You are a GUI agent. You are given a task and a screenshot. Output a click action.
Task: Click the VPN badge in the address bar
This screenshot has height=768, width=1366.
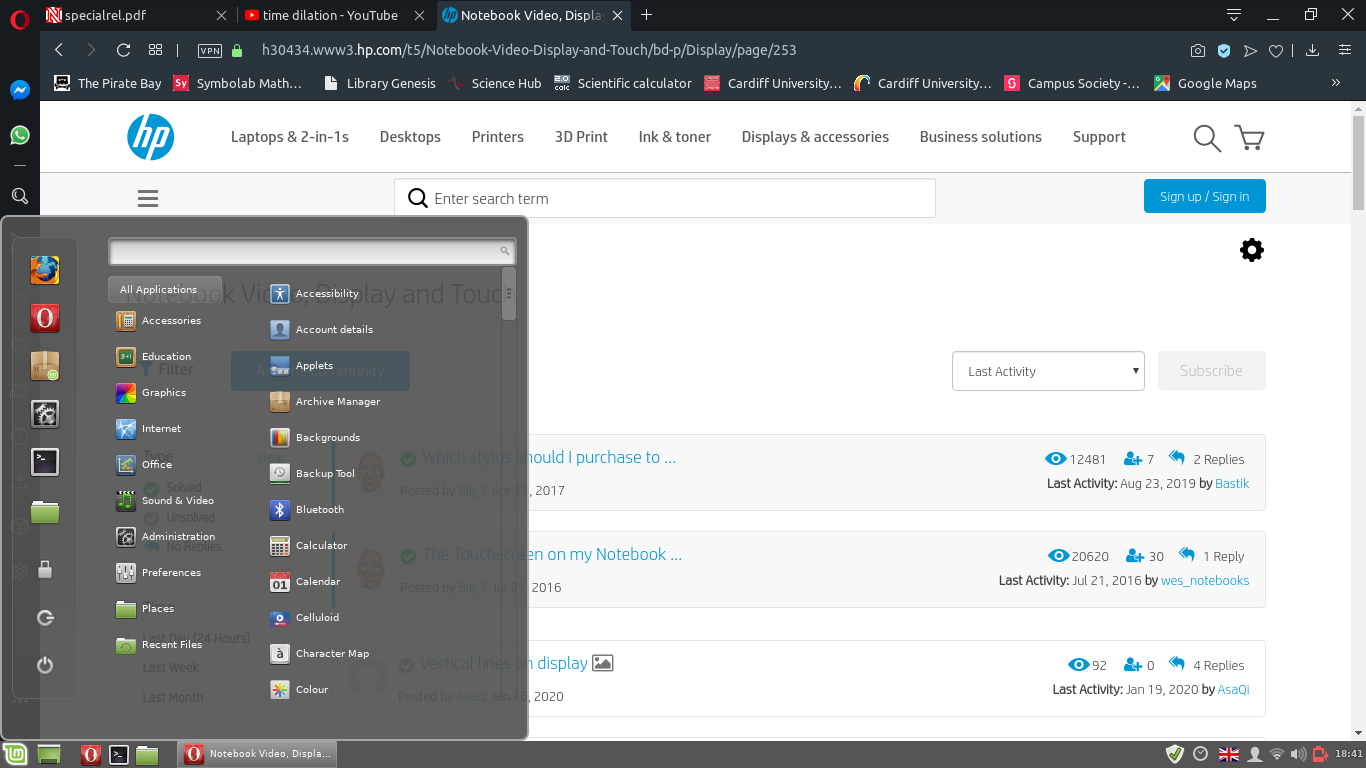[x=210, y=48]
